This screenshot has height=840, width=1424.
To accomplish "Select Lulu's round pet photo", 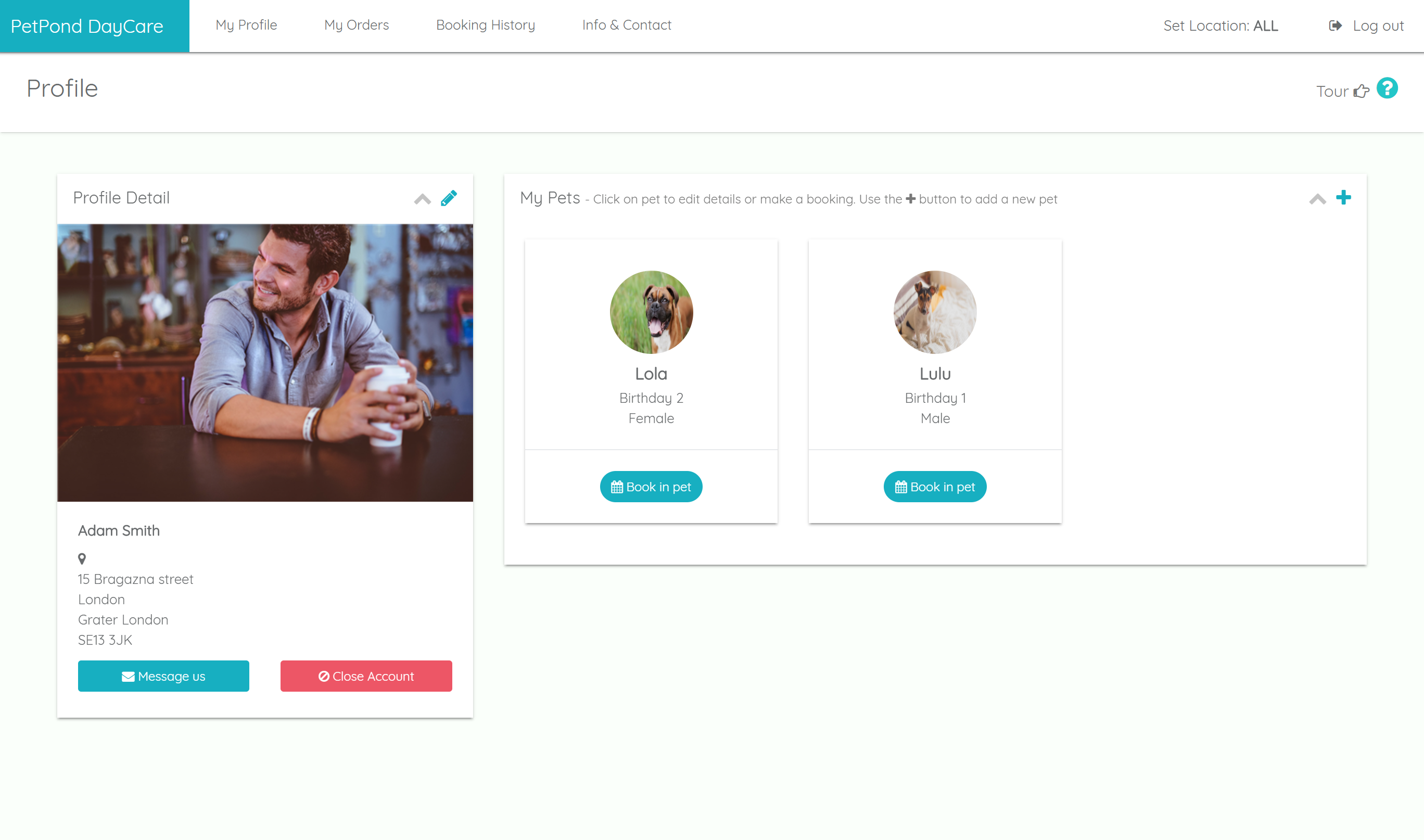I will coord(934,312).
